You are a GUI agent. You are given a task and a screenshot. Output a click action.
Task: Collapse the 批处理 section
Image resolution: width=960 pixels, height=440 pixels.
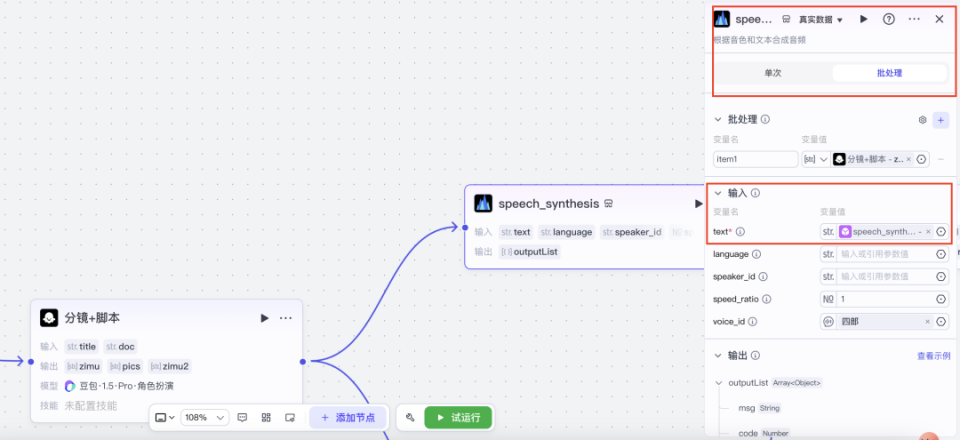[x=718, y=120]
